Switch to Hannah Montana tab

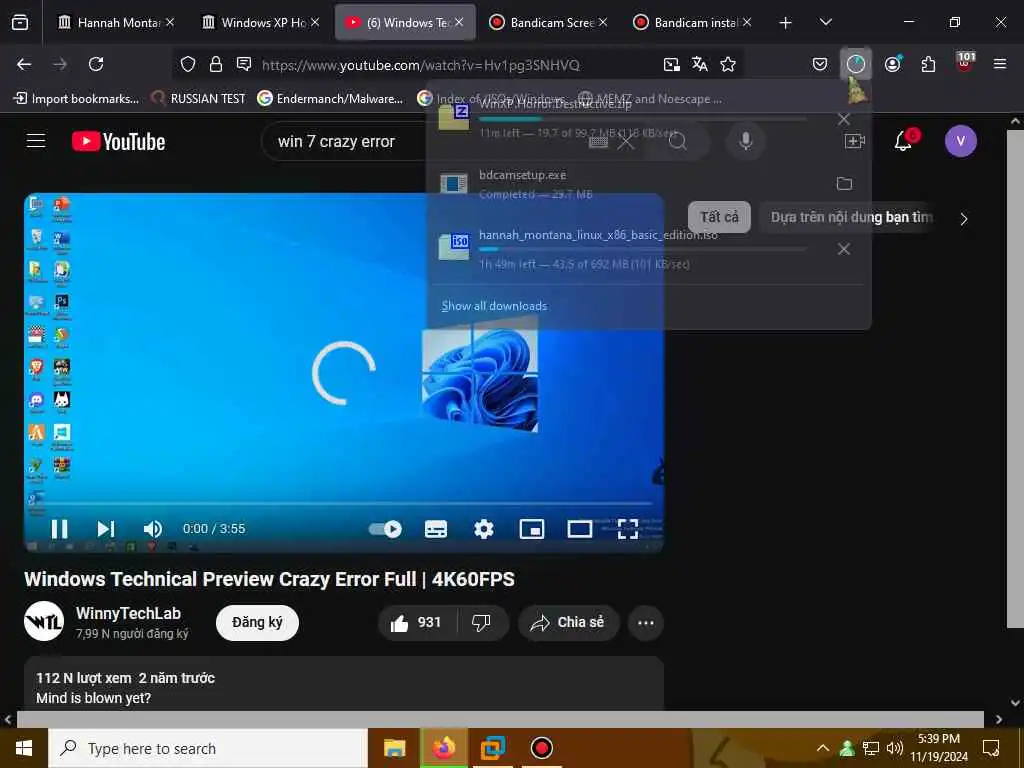click(x=116, y=22)
